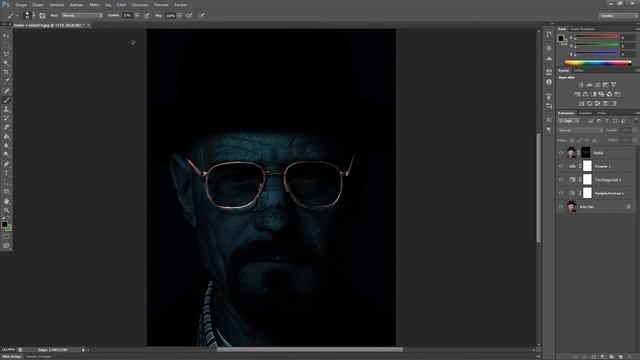Screen dimensions: 640x360
Task: Hide the Hue/Saturation adjustment layer (third row)
Action: coord(561,180)
